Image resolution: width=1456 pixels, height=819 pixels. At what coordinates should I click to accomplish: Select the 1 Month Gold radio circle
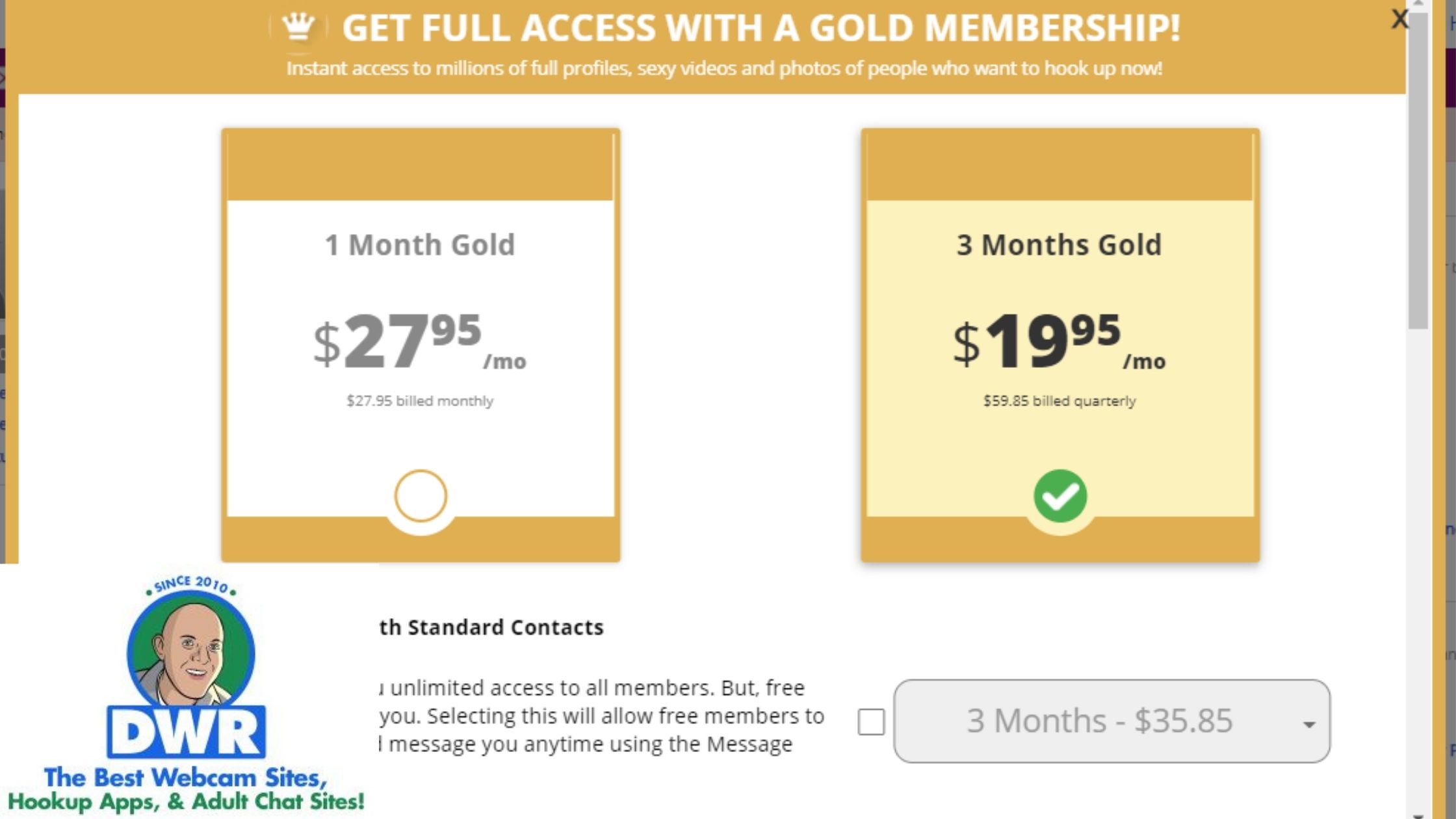pos(421,496)
